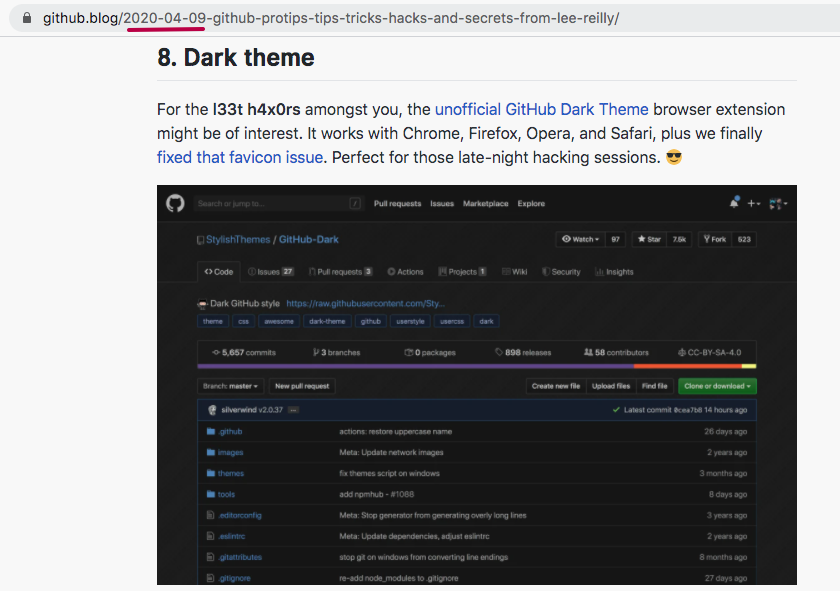View 898 releases
Image resolution: width=840 pixels, height=591 pixels.
pyautogui.click(x=523, y=353)
